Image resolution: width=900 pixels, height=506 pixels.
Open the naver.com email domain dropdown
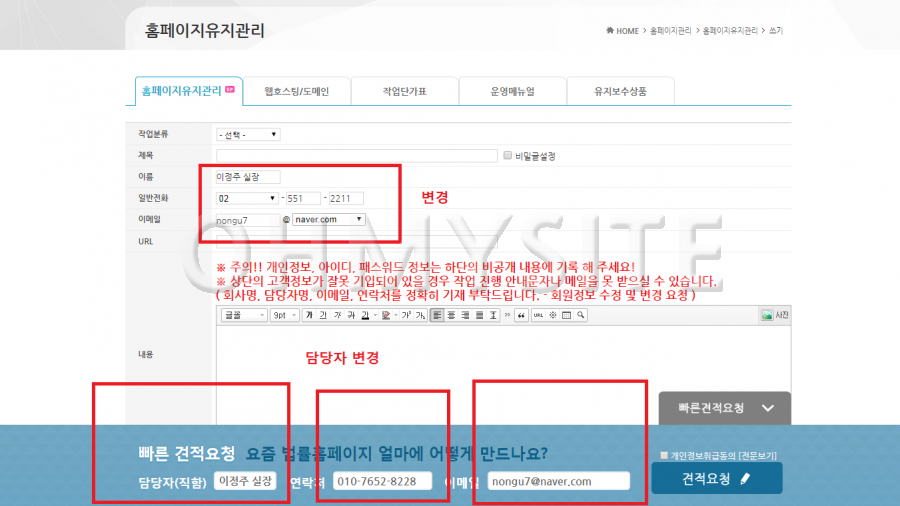[x=329, y=219]
